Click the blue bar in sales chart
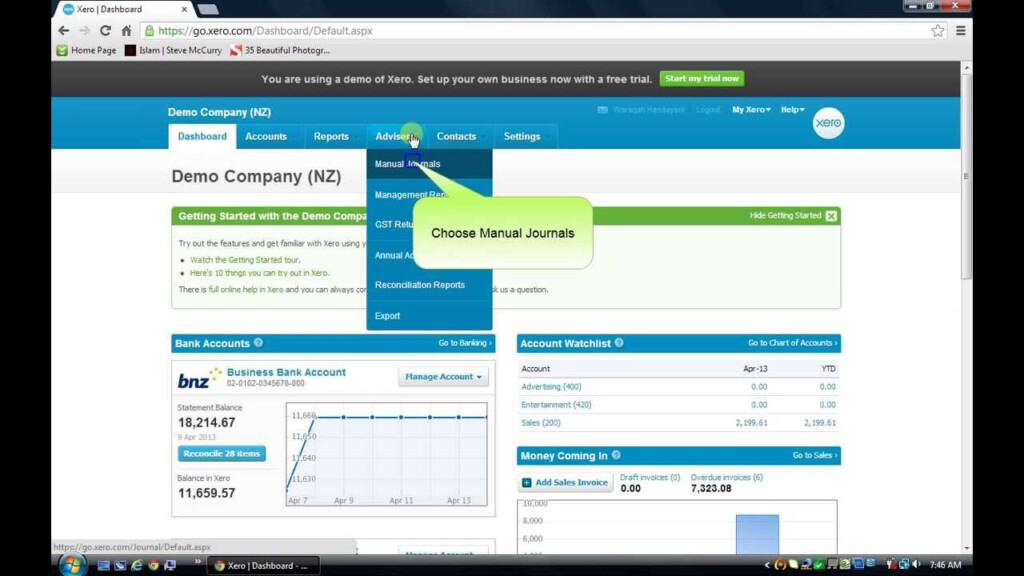Viewport: 1024px width, 576px height. [x=757, y=534]
